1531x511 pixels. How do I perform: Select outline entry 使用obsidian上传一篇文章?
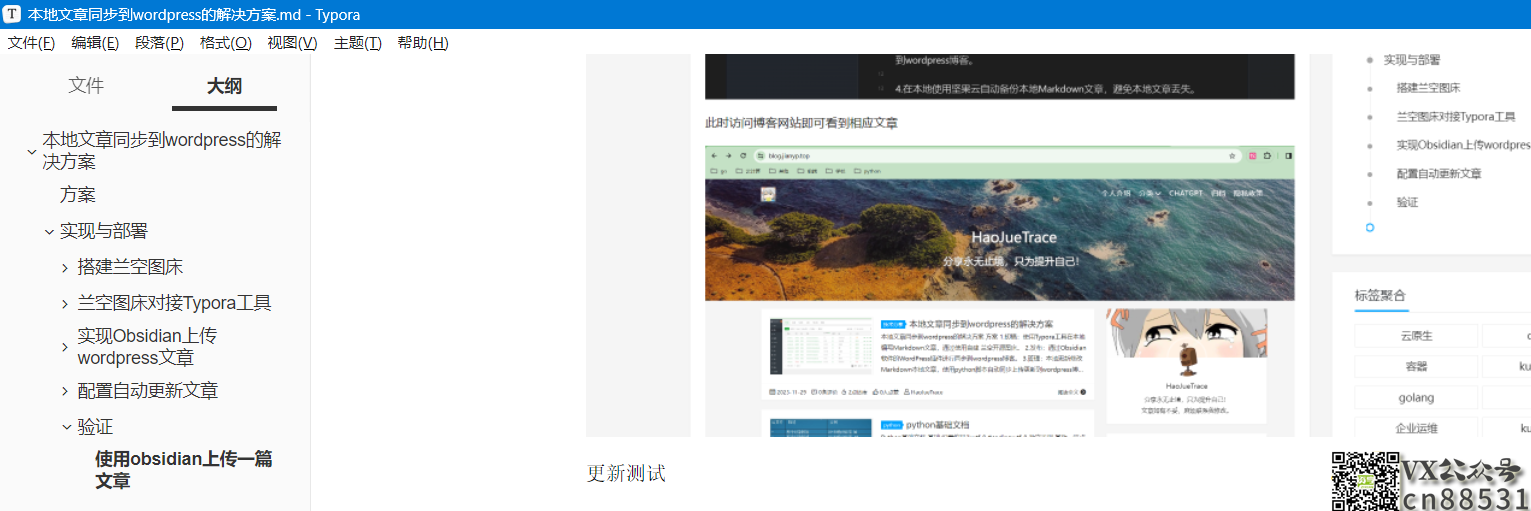coord(184,470)
